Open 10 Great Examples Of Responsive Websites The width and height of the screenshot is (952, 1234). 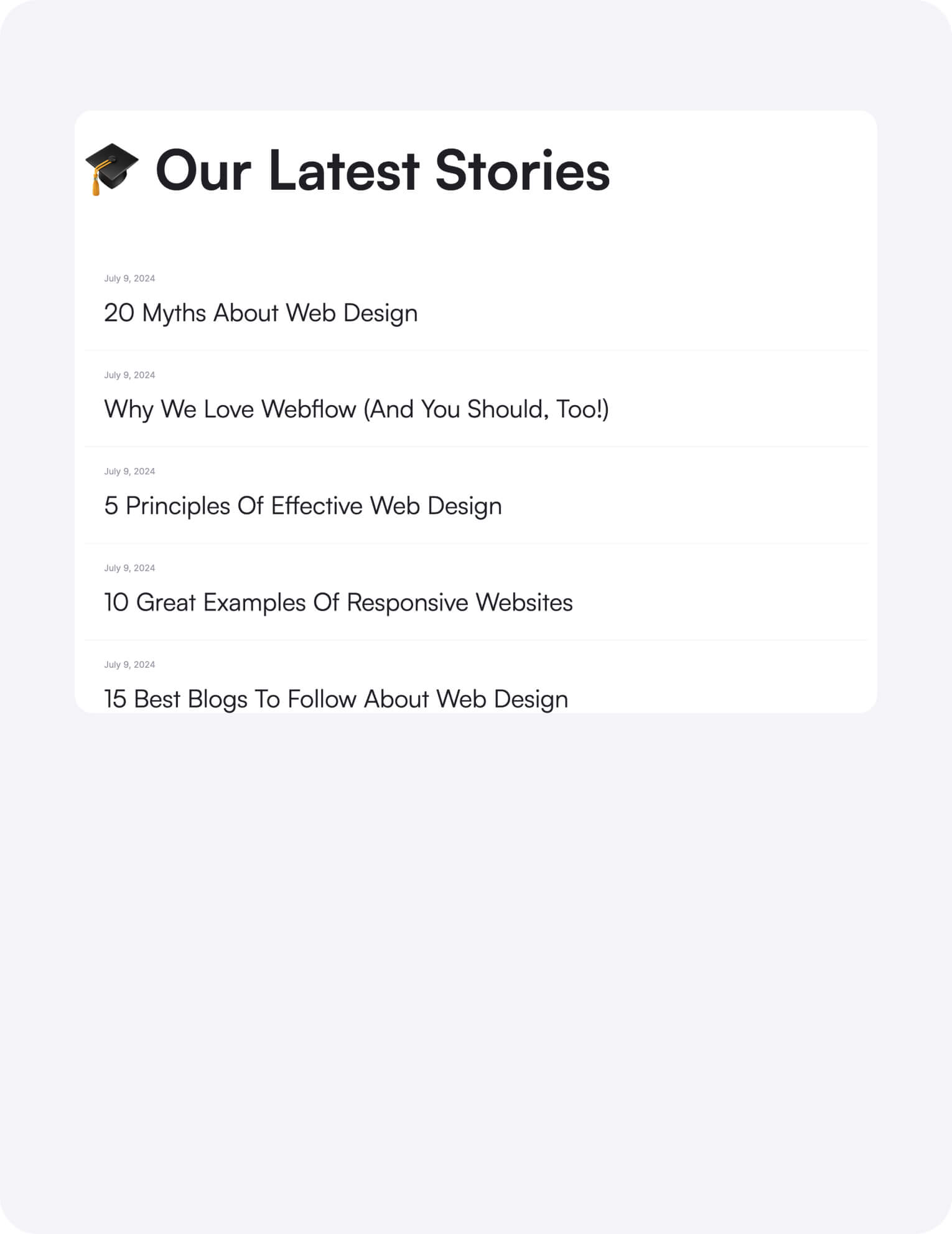point(338,602)
